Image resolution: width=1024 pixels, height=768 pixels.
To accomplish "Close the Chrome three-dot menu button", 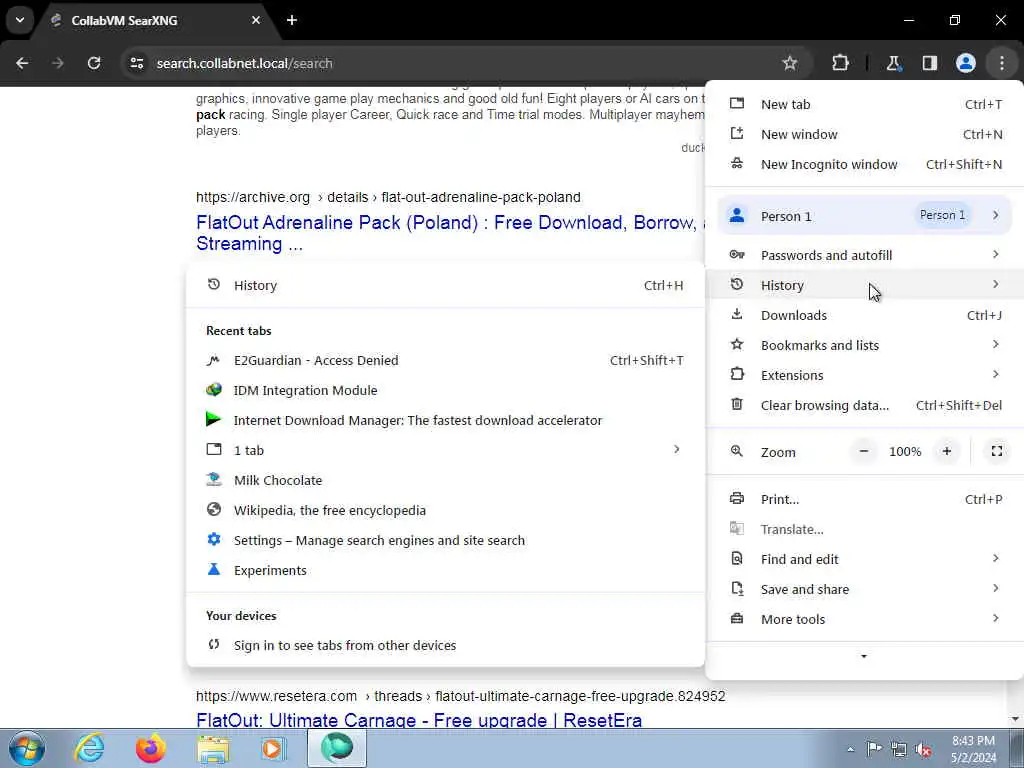I will tap(1001, 63).
